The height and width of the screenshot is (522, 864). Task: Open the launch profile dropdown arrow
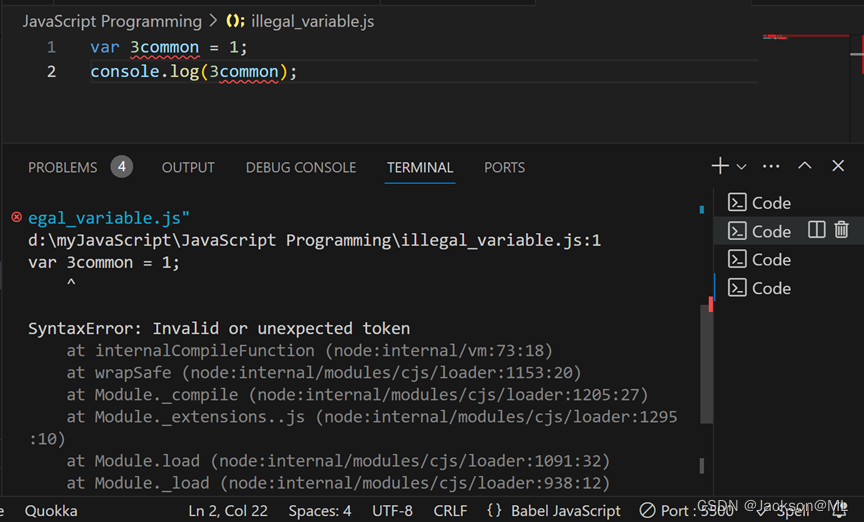[x=742, y=167]
